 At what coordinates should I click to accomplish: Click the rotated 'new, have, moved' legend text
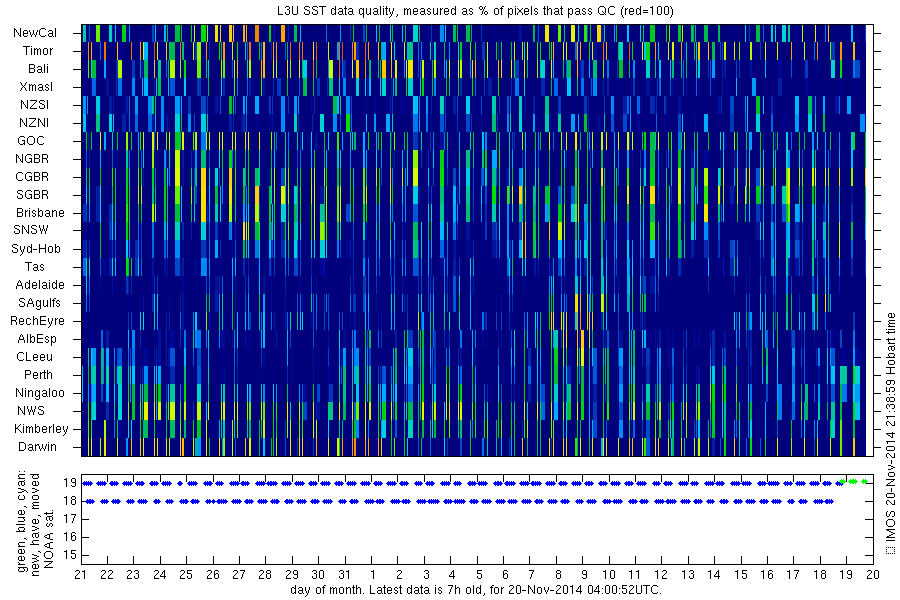[x=36, y=525]
